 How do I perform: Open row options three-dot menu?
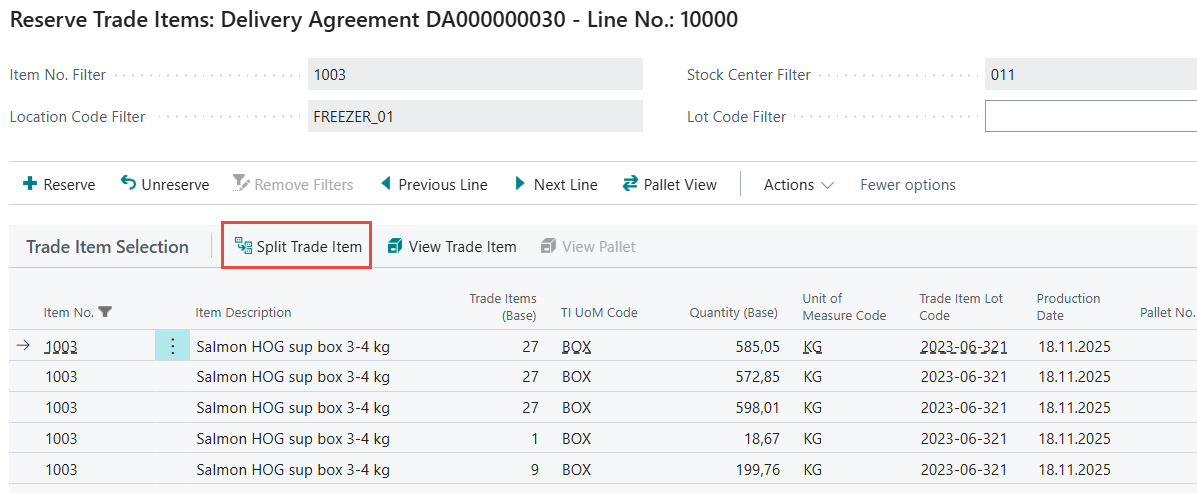(x=172, y=347)
